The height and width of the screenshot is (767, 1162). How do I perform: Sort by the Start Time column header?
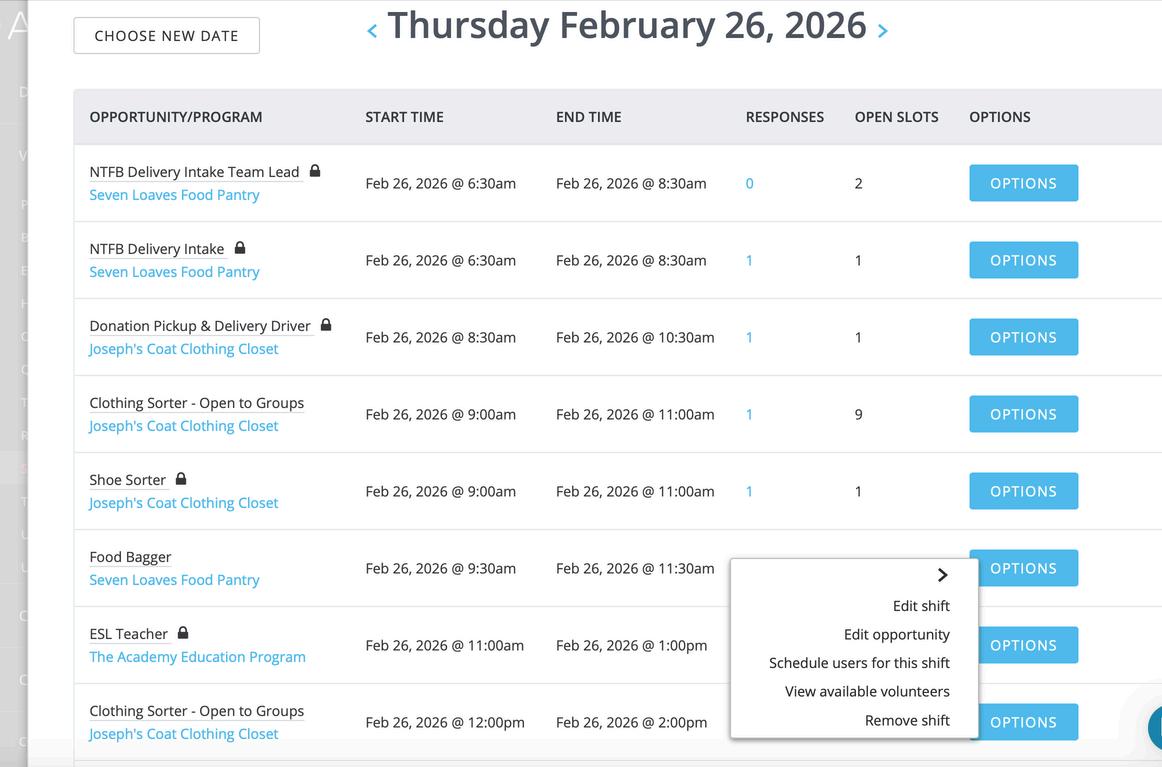(404, 117)
